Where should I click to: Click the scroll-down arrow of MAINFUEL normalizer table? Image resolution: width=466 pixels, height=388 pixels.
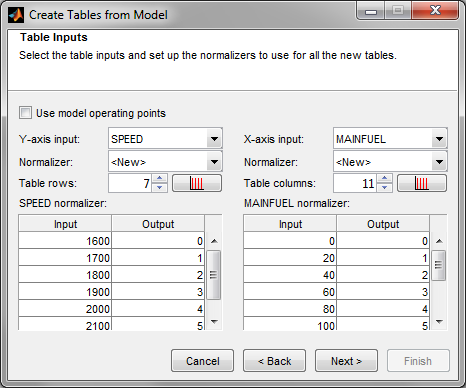[439, 322]
